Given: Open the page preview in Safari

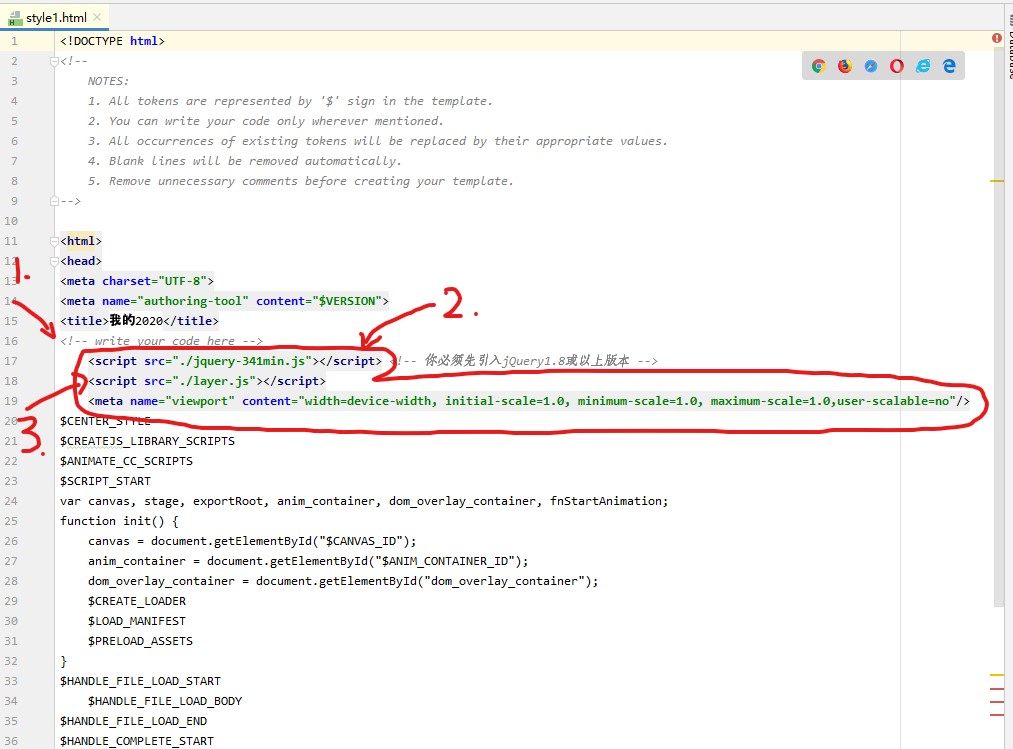Looking at the screenshot, I should click(871, 66).
